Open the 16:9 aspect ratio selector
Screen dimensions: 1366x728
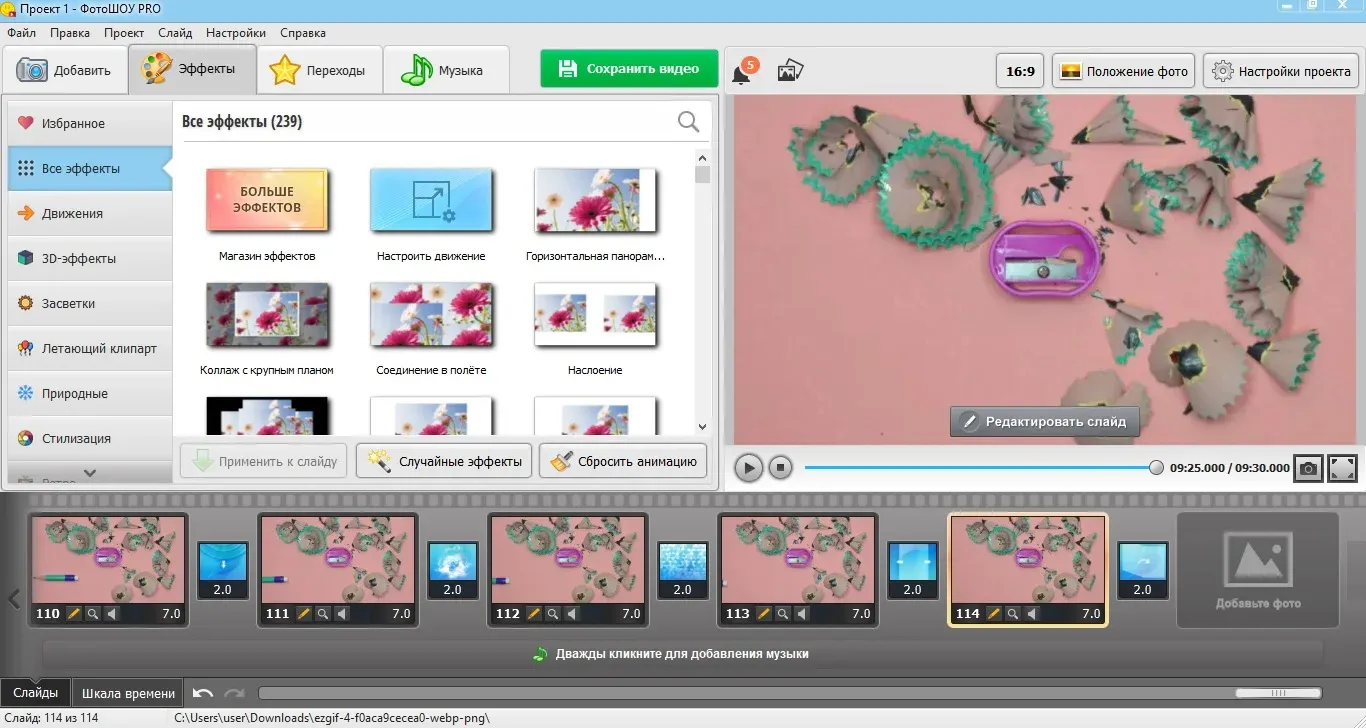pos(1020,71)
